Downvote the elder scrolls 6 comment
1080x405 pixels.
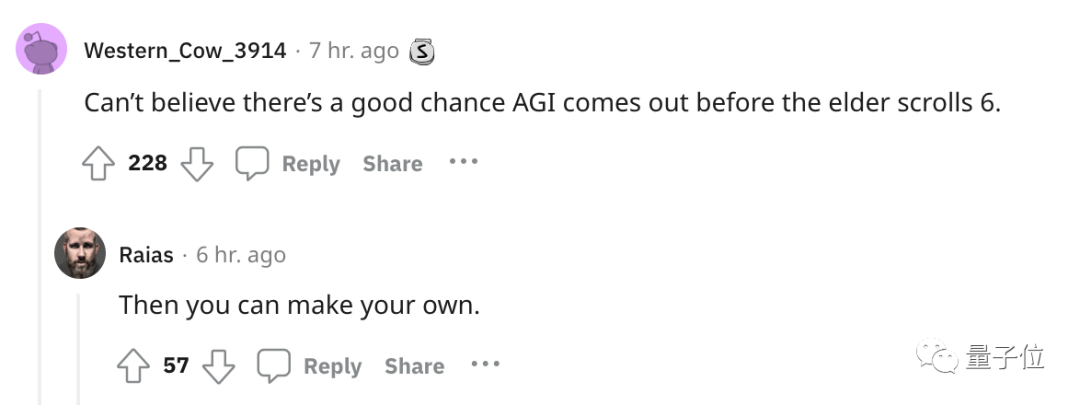(x=197, y=164)
